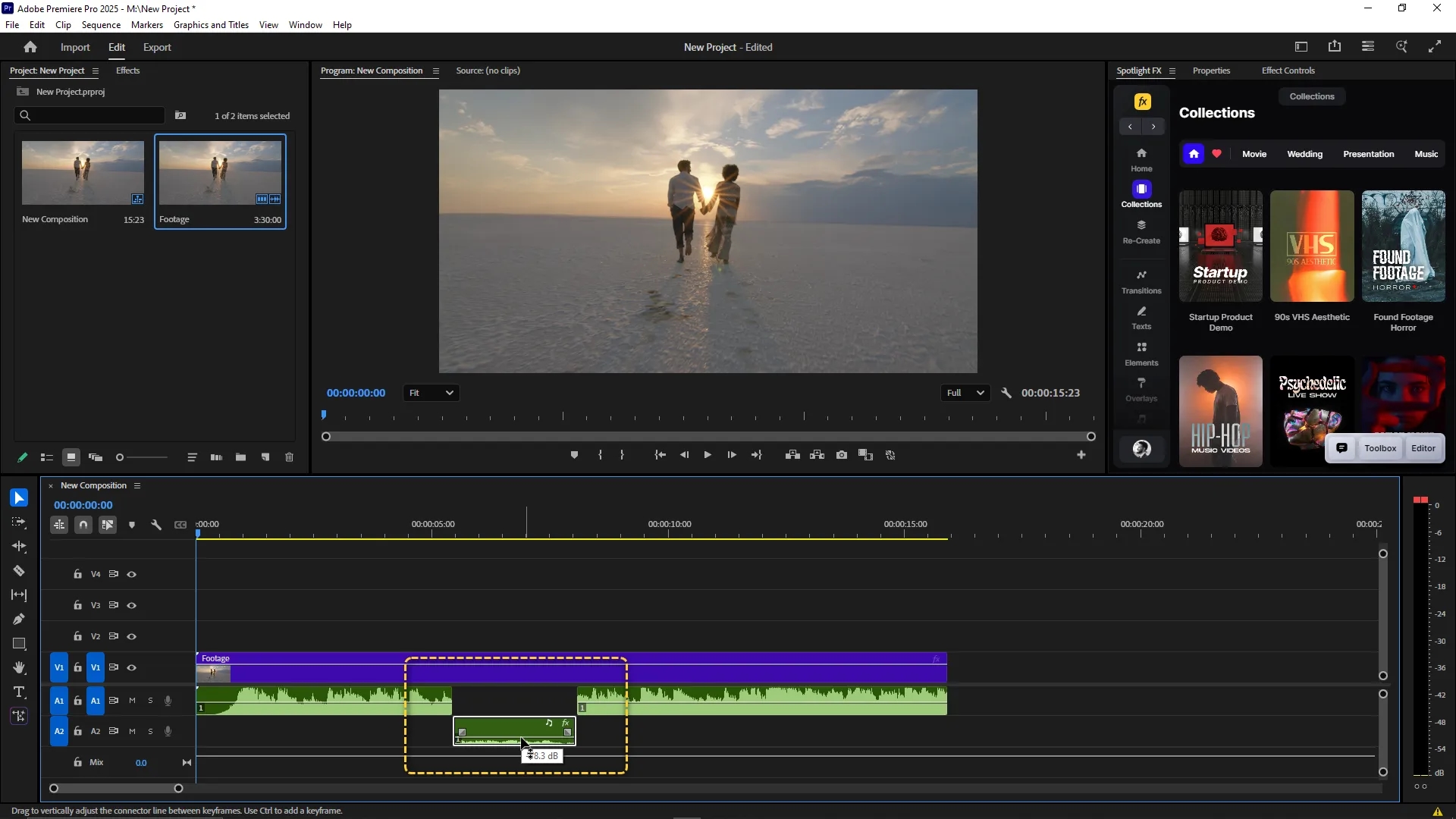Toggle lock on track V2
This screenshot has height=819, width=1456.
click(77, 636)
